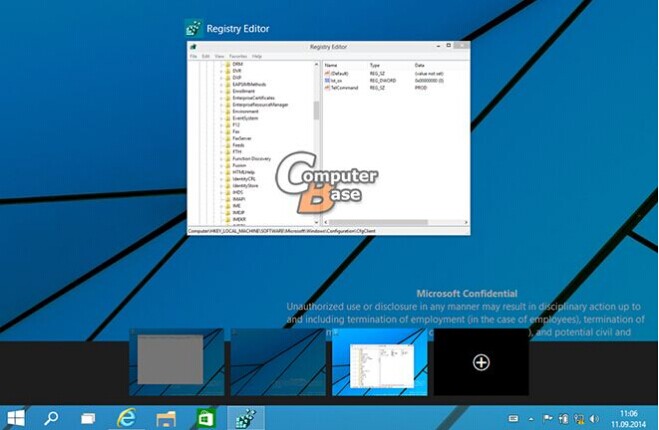Click tree pane scroll down arrow
Screen dimensions: 659x430
[x=316, y=222]
